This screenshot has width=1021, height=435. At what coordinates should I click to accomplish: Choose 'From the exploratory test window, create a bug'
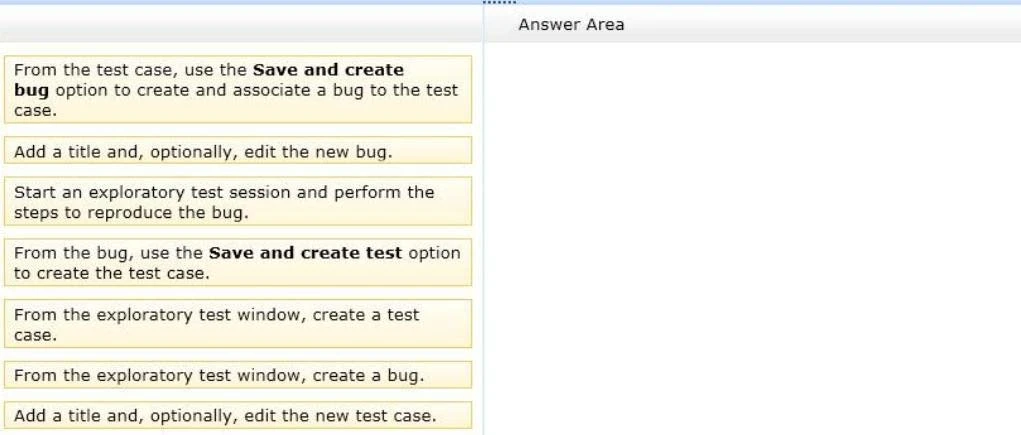click(237, 376)
